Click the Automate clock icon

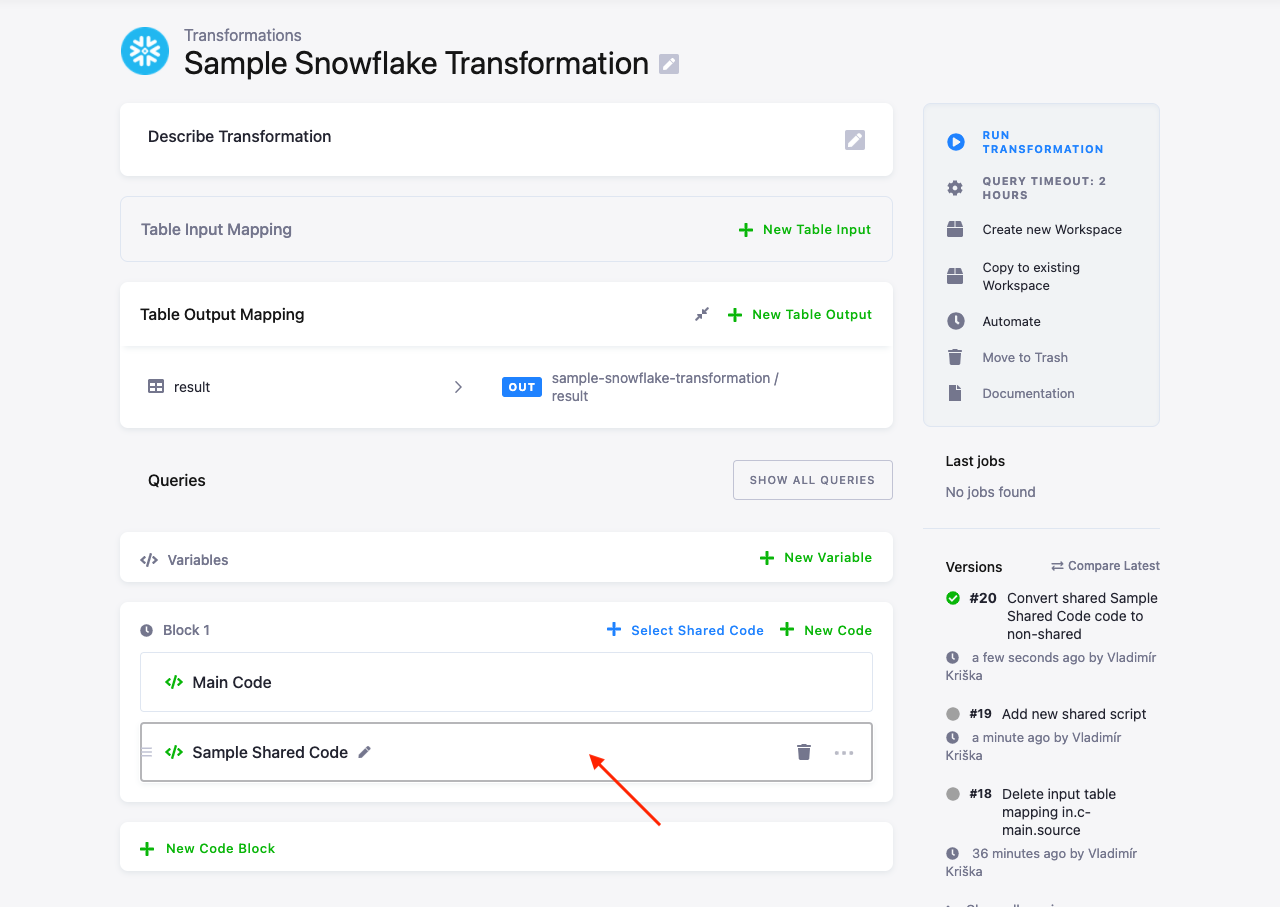(x=956, y=321)
